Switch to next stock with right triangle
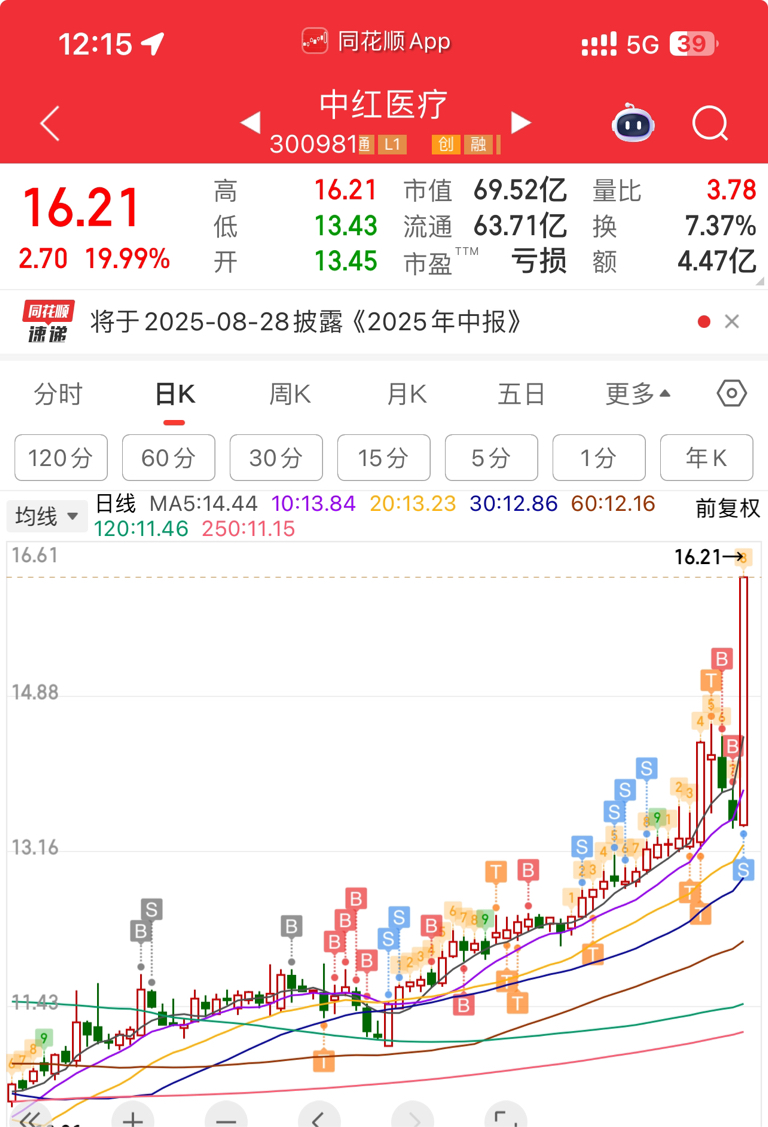768x1127 pixels. (x=521, y=122)
